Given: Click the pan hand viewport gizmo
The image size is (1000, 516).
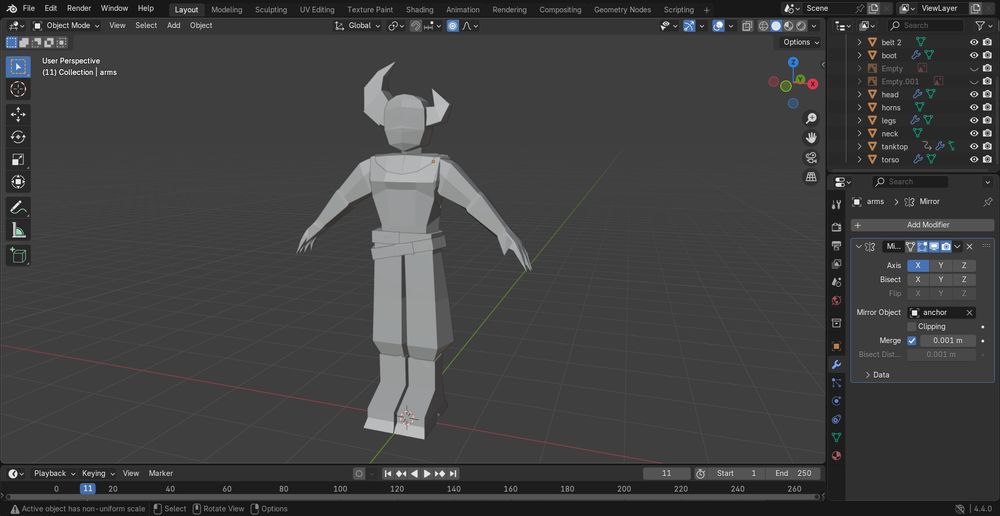Looking at the screenshot, I should click(811, 138).
